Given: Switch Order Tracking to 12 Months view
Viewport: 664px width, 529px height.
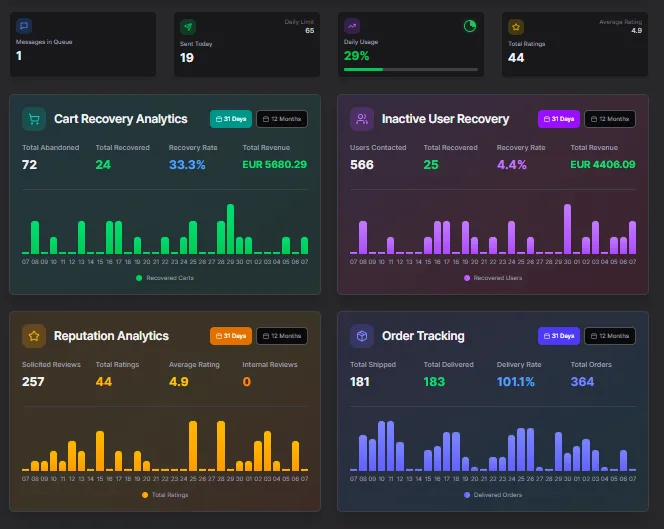Looking at the screenshot, I should [610, 336].
